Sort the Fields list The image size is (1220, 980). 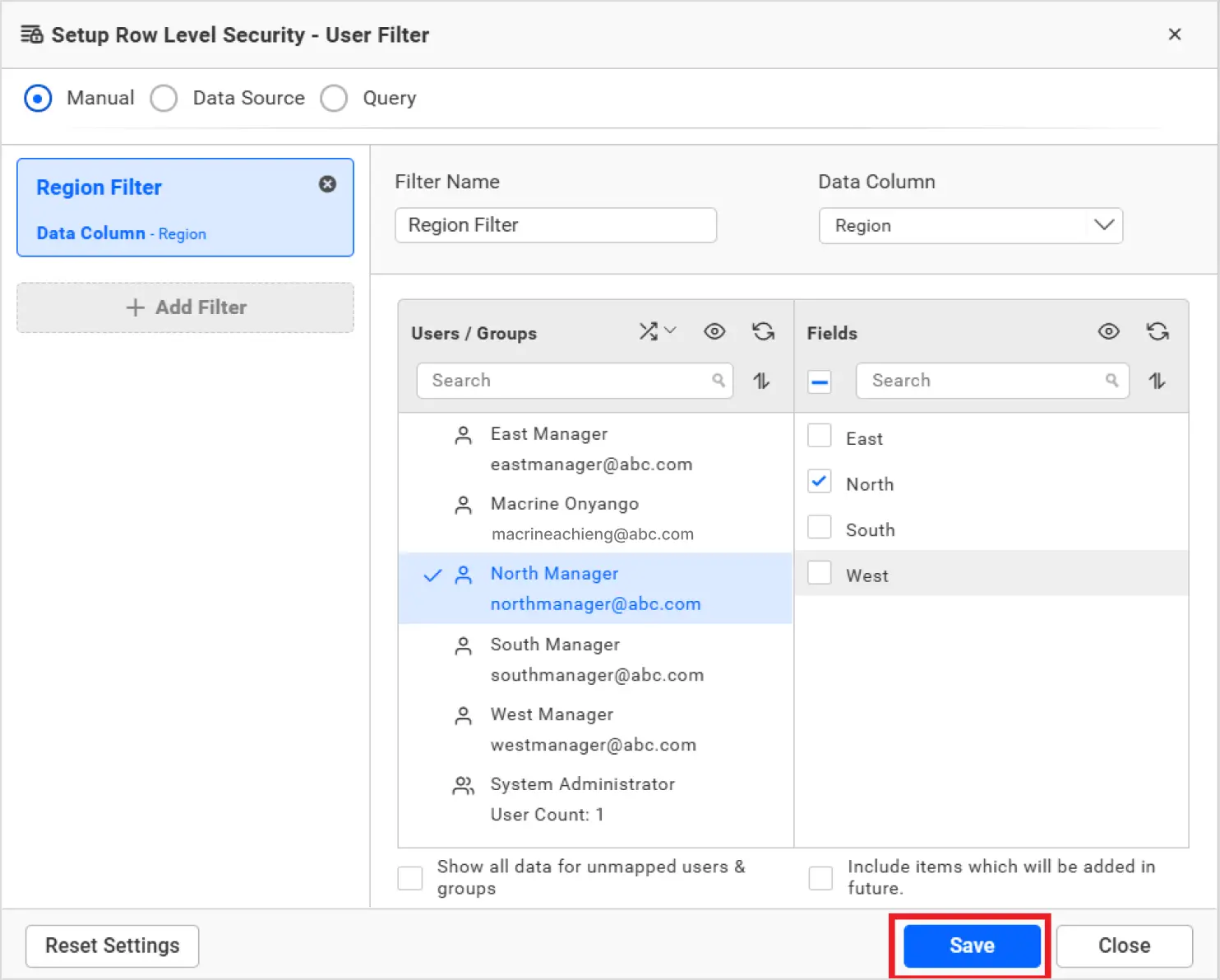[1157, 381]
